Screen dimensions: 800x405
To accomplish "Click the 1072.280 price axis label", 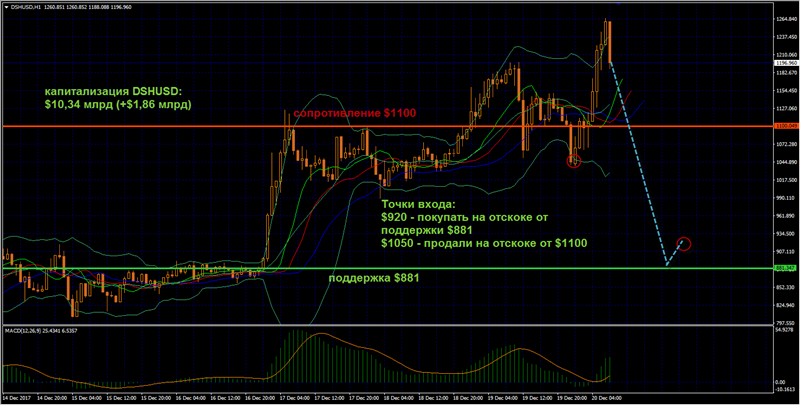I will (x=787, y=144).
